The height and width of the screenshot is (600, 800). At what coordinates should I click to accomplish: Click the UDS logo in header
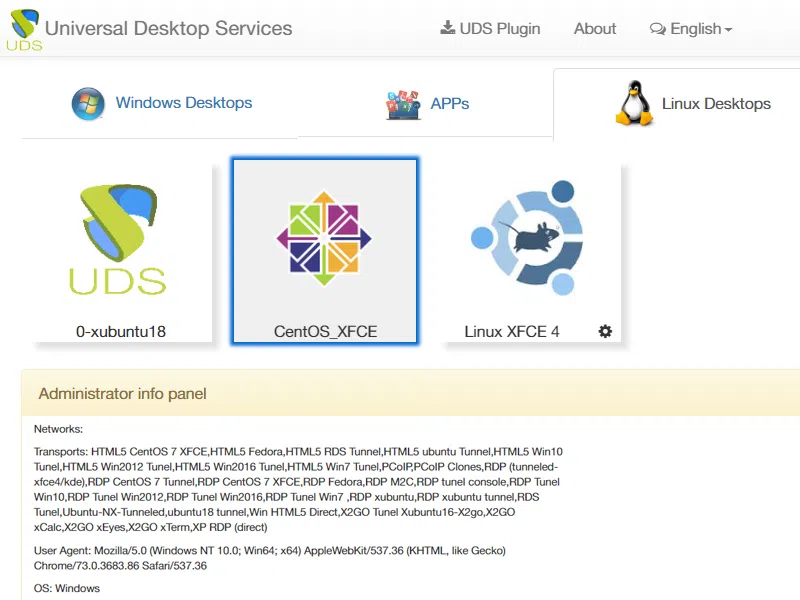24,30
